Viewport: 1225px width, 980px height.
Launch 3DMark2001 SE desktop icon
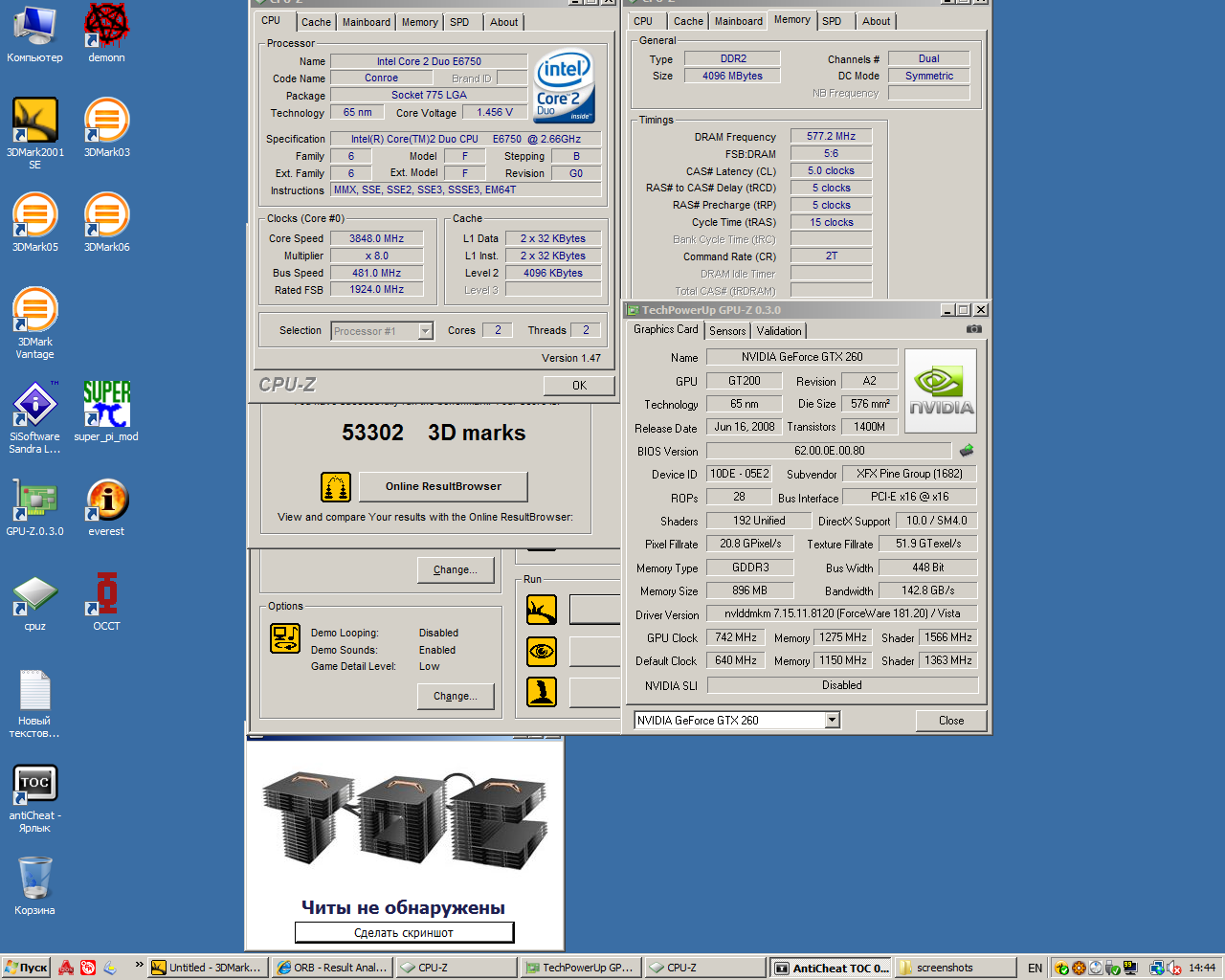point(34,133)
